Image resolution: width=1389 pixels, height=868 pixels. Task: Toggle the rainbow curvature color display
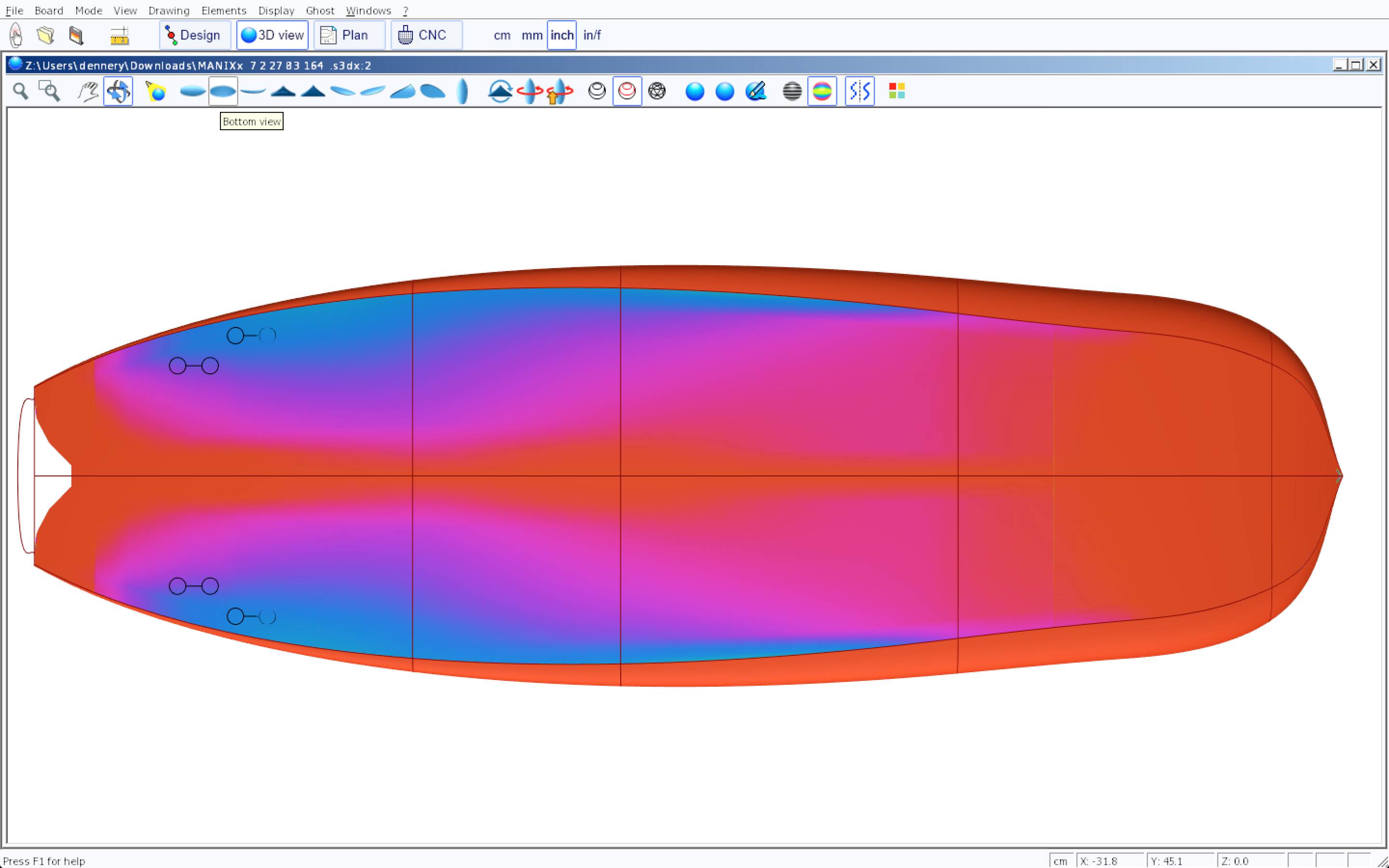822,91
